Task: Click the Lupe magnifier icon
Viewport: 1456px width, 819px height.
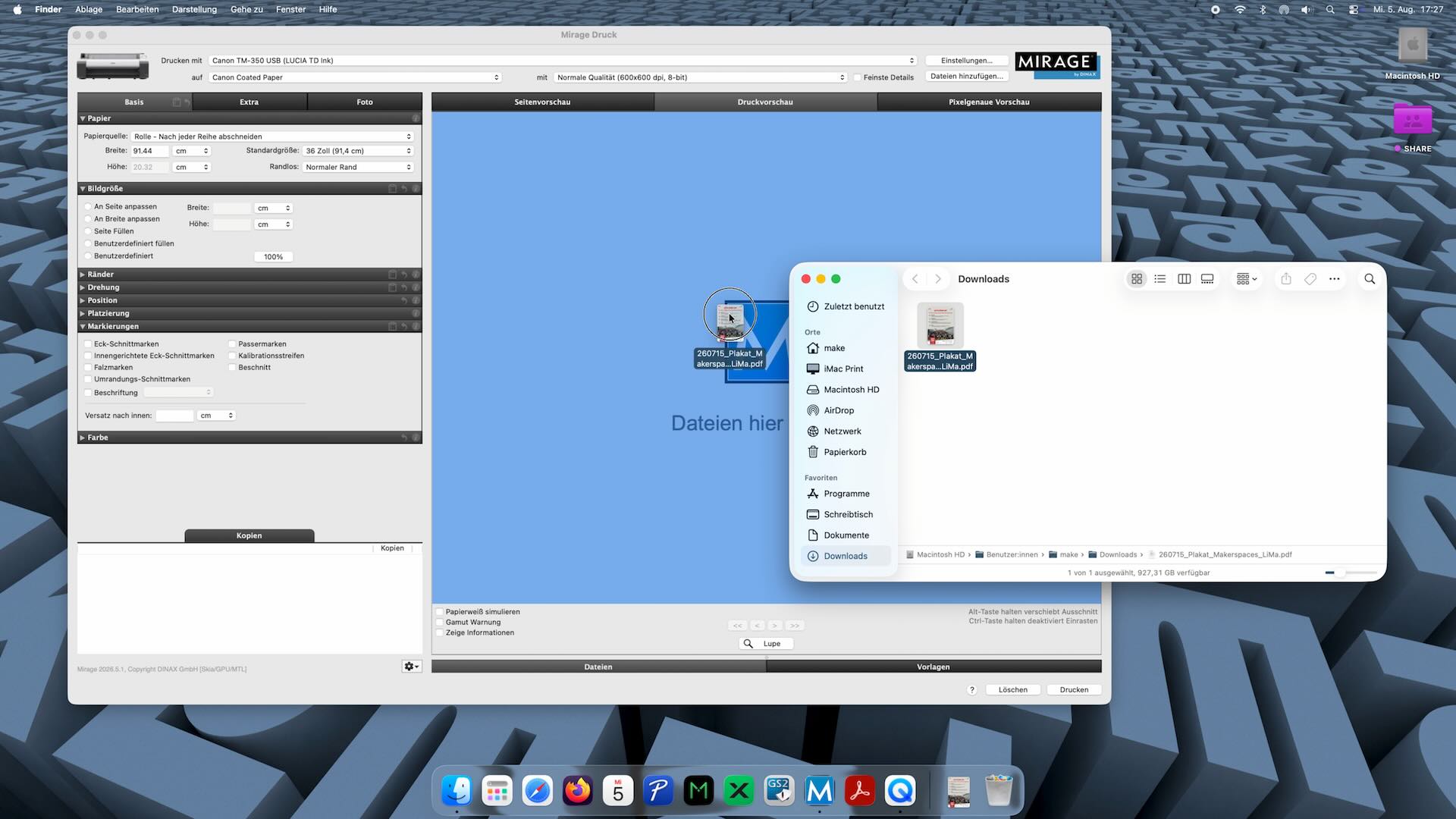Action: point(748,644)
